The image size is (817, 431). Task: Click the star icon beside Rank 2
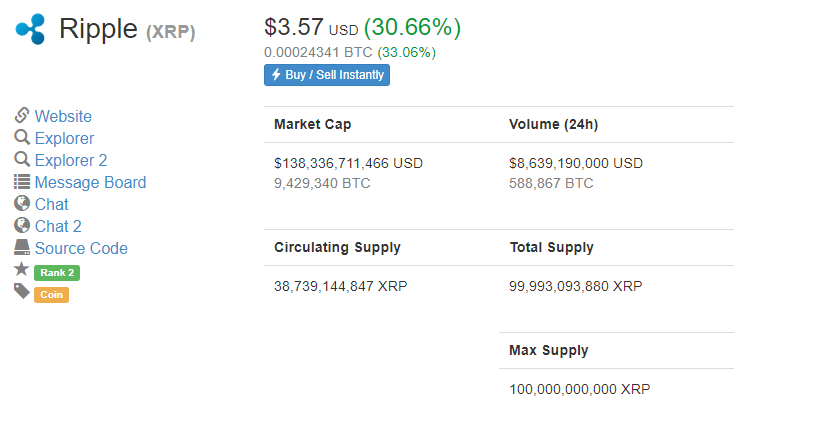pyautogui.click(x=21, y=269)
